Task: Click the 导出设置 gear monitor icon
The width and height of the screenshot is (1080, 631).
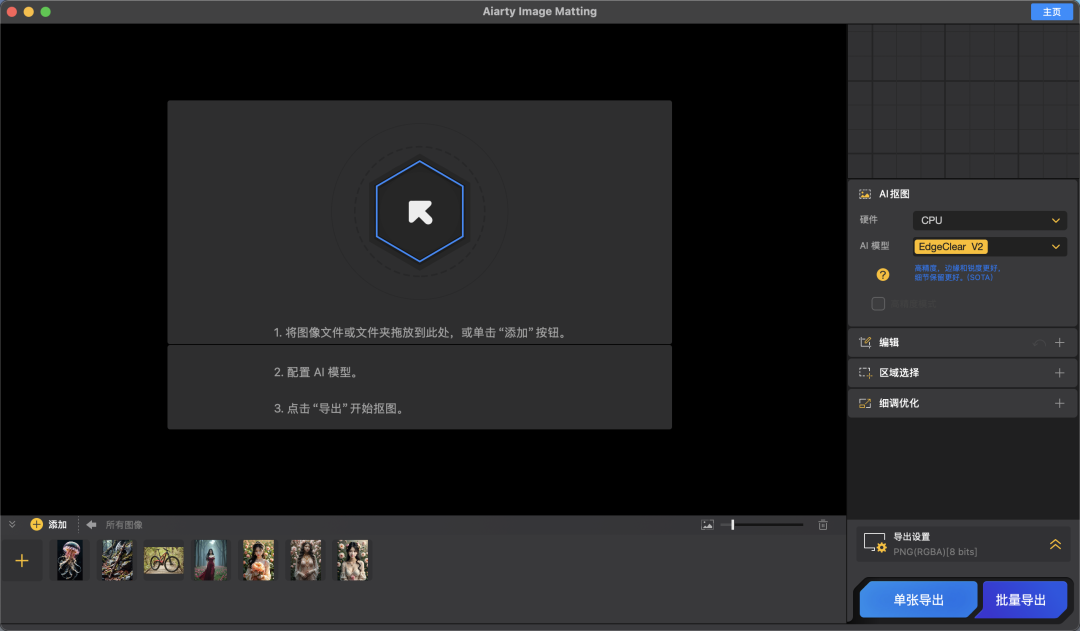Action: tap(875, 543)
